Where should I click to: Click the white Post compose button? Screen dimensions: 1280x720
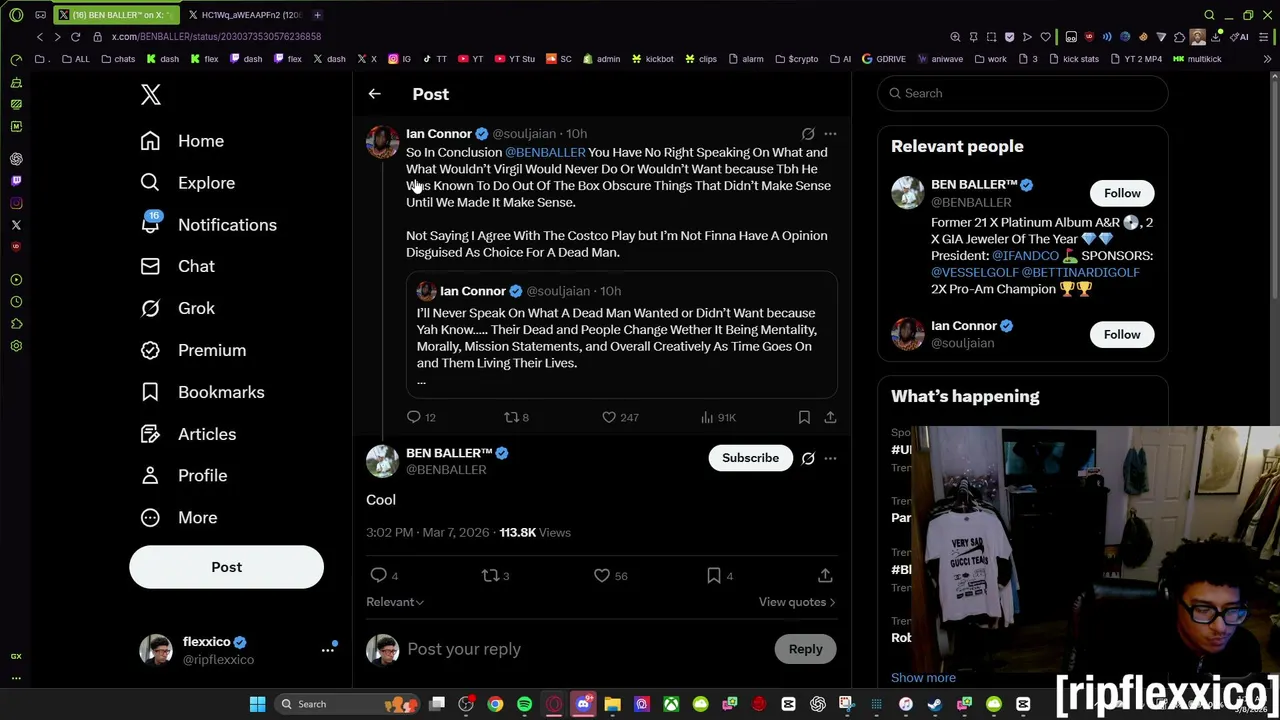pos(226,567)
